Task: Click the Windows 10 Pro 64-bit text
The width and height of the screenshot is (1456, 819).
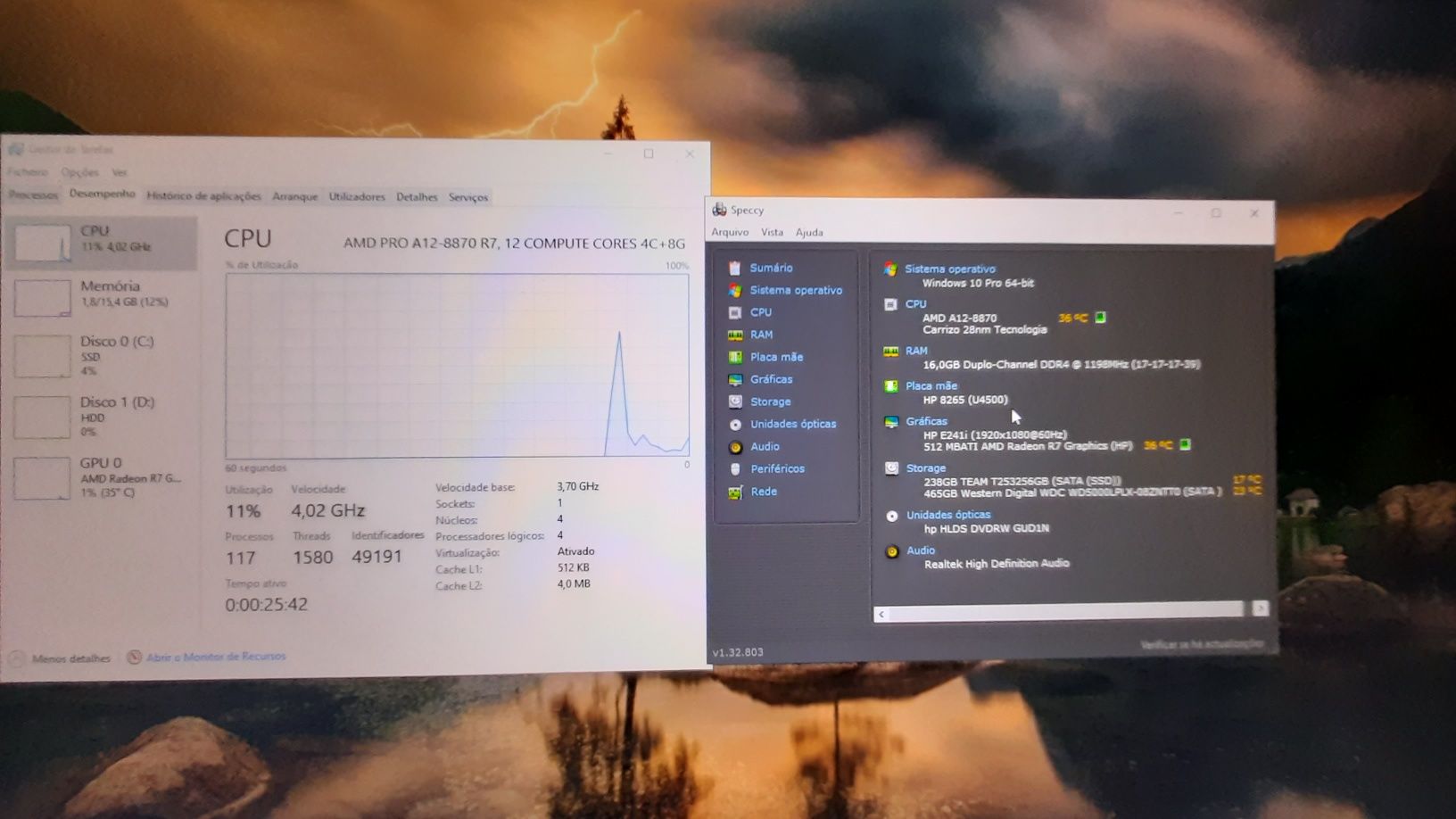Action: [978, 283]
